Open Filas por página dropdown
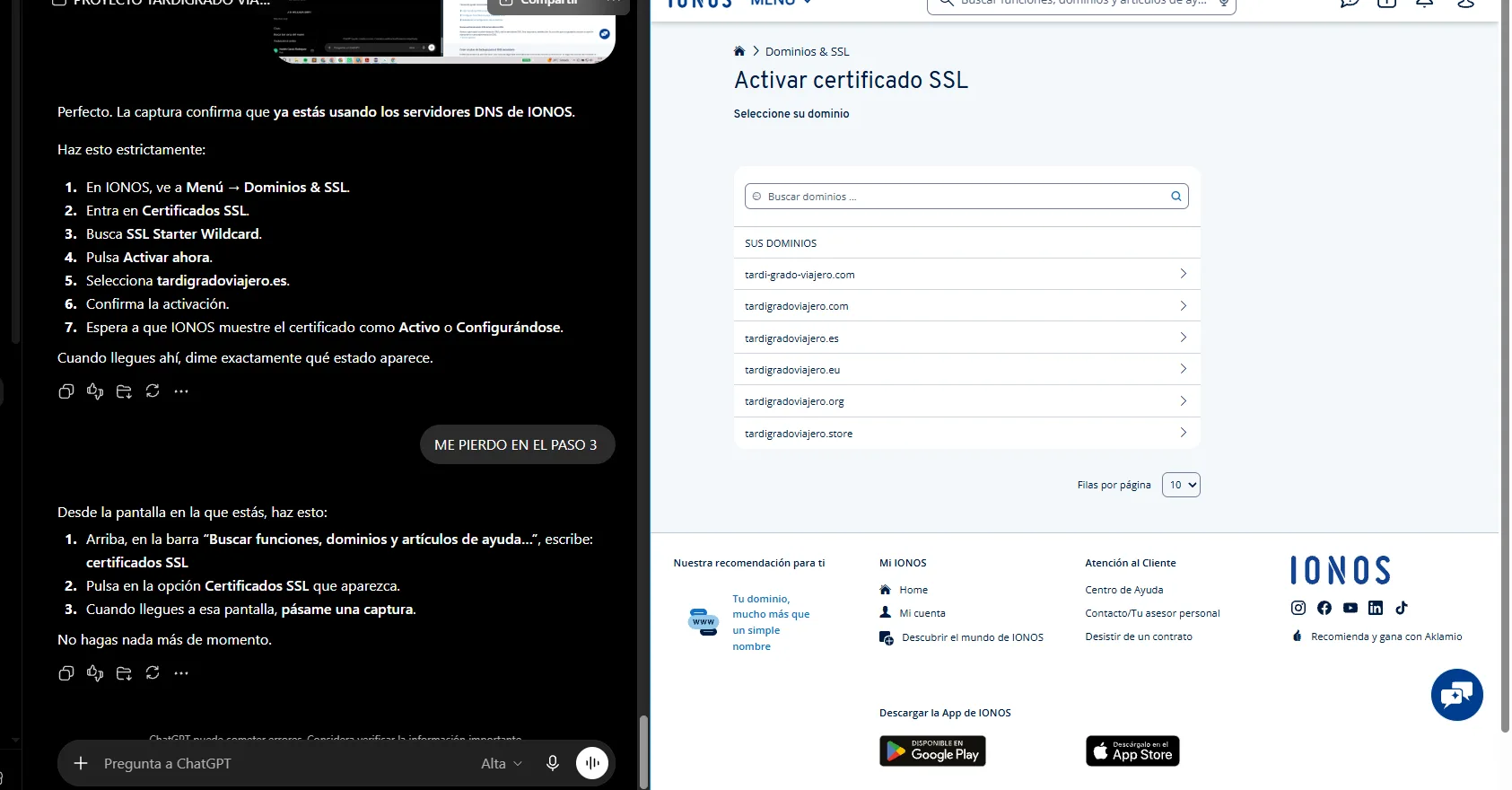Screen dimensions: 1512x790 point(1181,485)
